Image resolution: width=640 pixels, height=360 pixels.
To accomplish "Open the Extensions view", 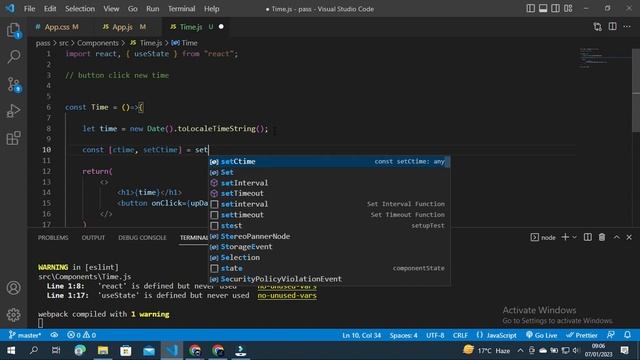I will [x=13, y=138].
